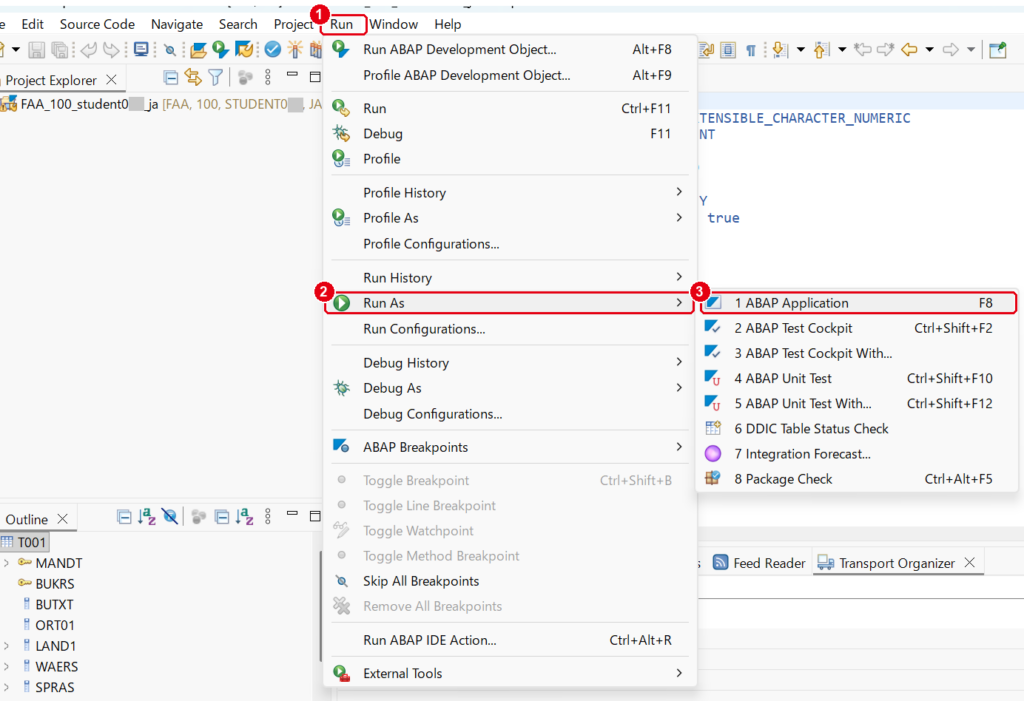
Task: Open dropdown arrow next to Next Annotation icon
Action: 800,50
